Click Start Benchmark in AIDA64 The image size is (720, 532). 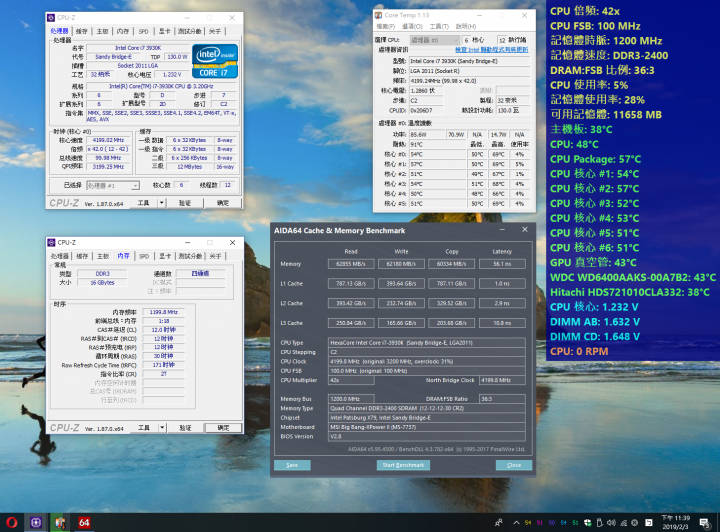coord(403,465)
